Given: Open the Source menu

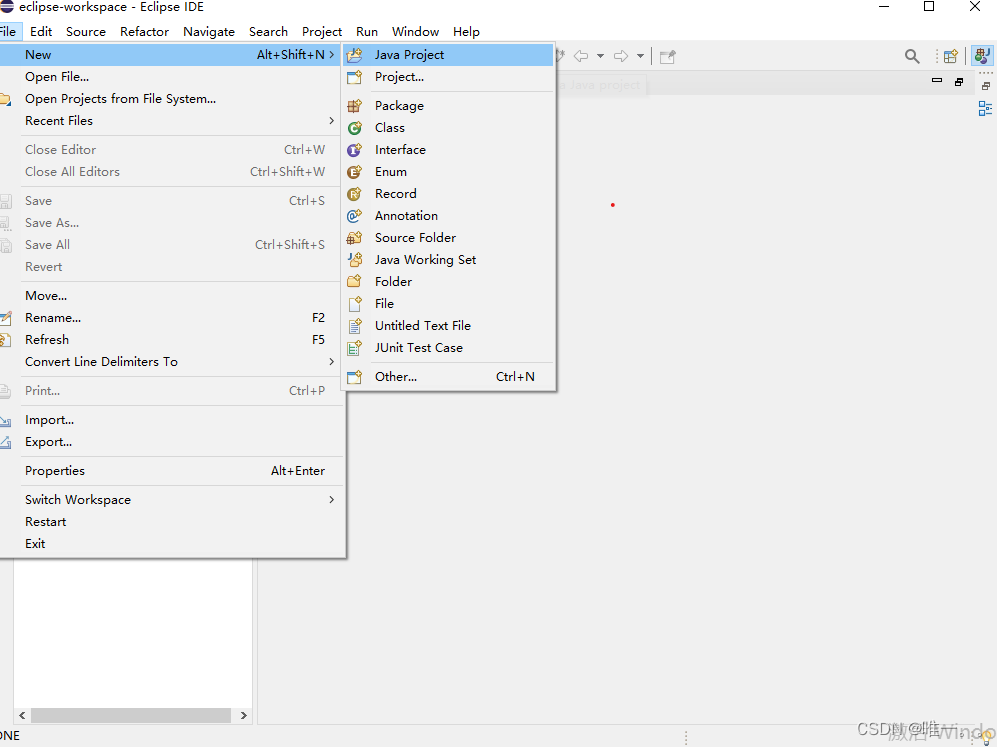Looking at the screenshot, I should click(86, 32).
